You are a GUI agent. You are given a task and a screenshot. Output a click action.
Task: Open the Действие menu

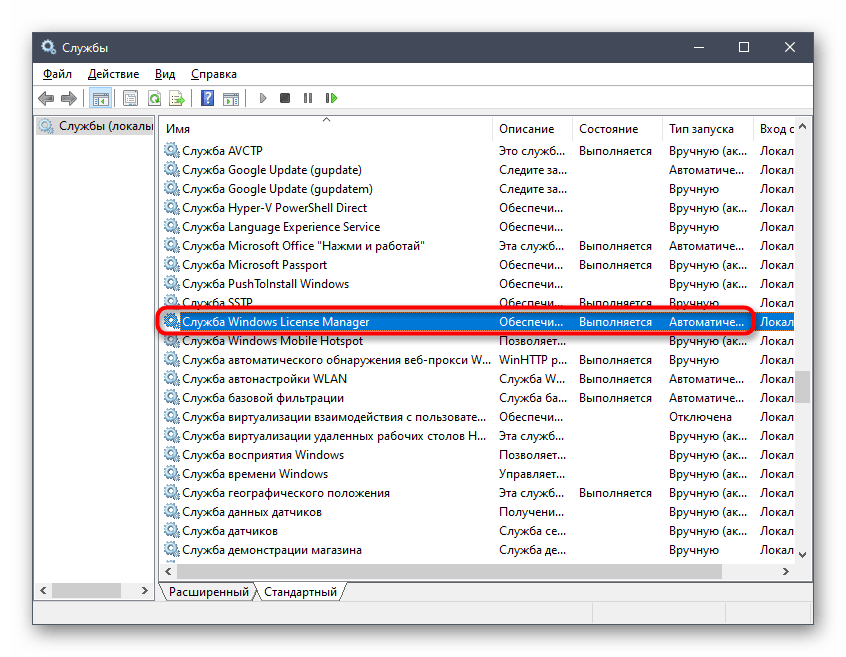pyautogui.click(x=113, y=74)
